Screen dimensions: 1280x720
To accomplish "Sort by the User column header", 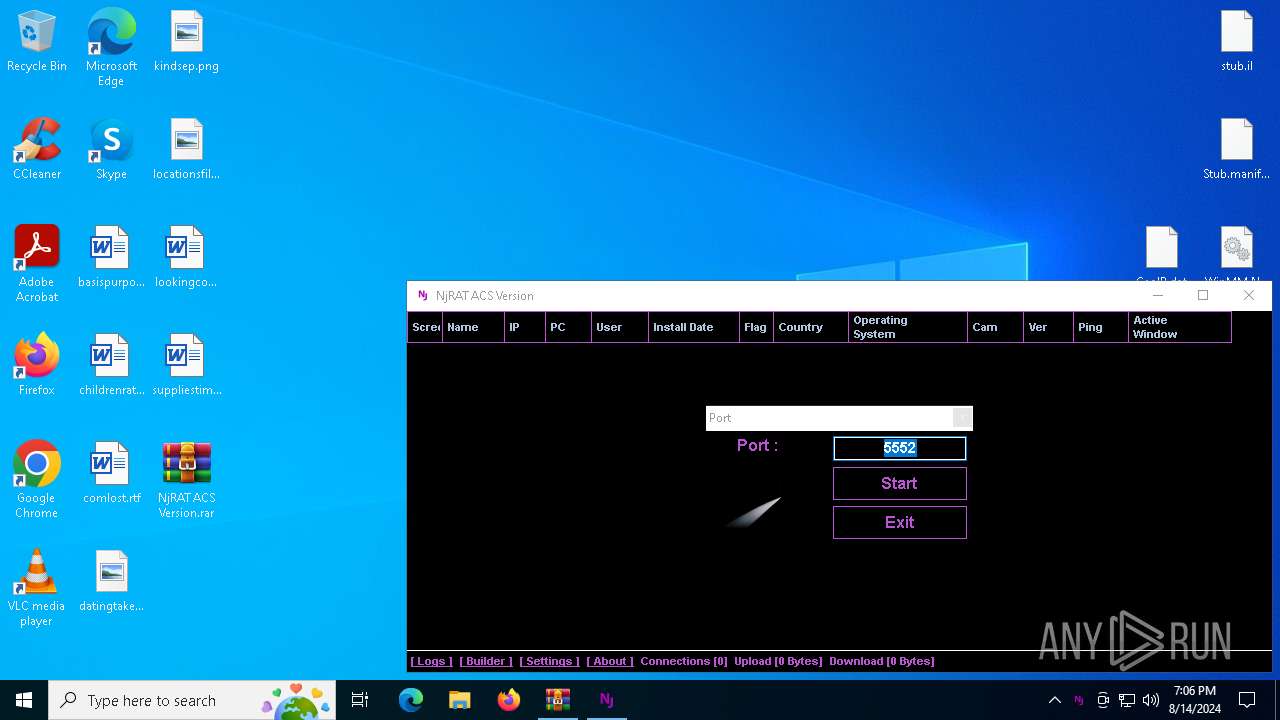I will (x=620, y=327).
